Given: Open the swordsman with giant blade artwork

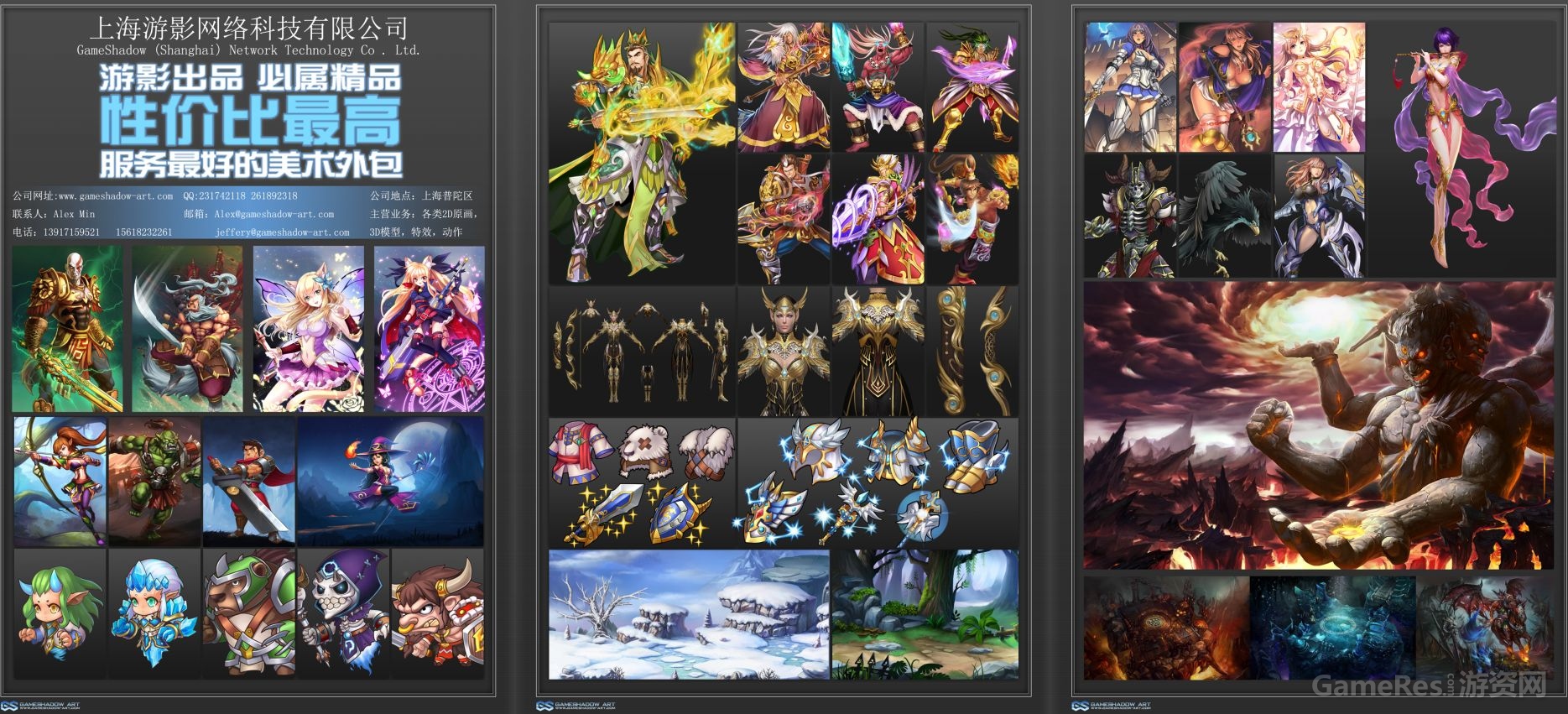Looking at the screenshot, I should click(x=249, y=482).
